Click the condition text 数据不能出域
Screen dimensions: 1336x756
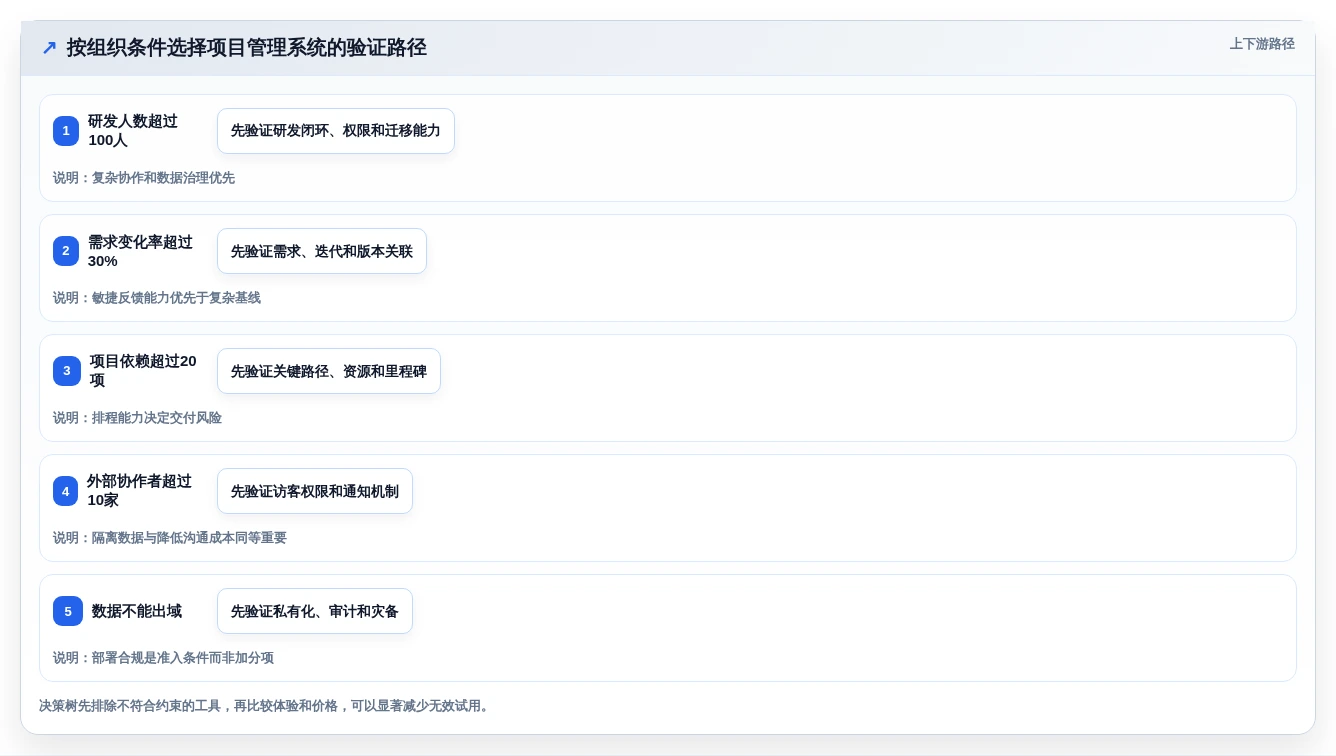137,611
